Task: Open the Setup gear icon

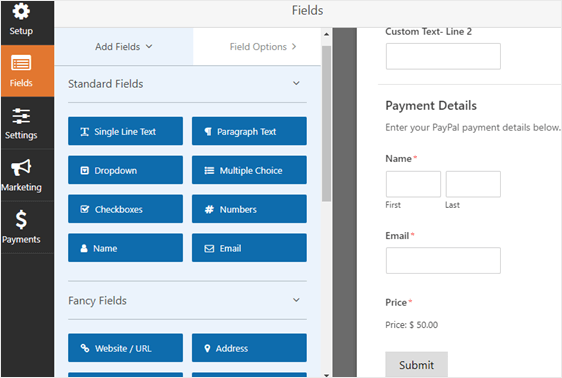Action: pyautogui.click(x=21, y=11)
